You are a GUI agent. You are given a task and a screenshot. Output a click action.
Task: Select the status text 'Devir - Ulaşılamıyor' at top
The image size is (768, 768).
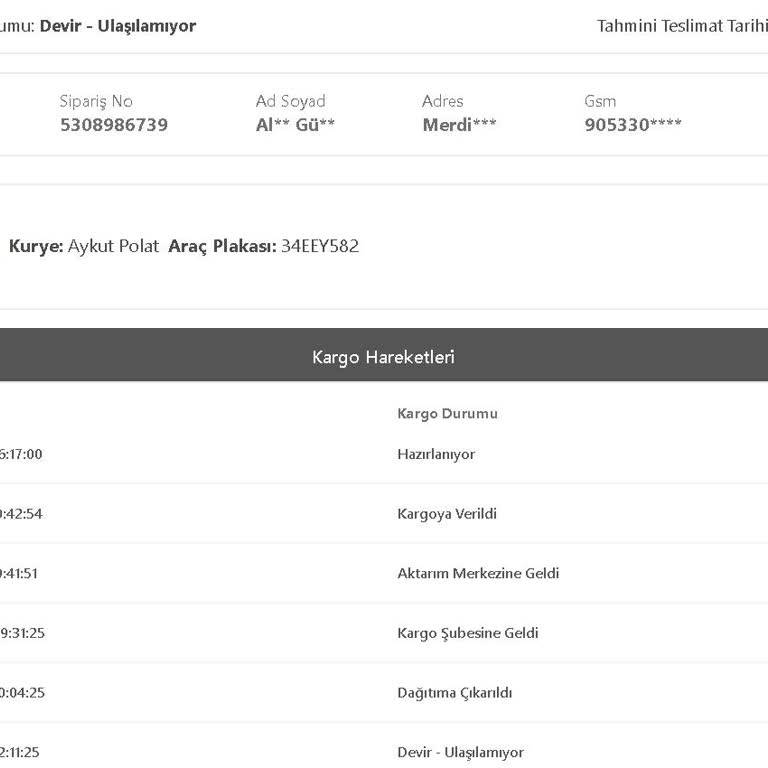click(118, 26)
